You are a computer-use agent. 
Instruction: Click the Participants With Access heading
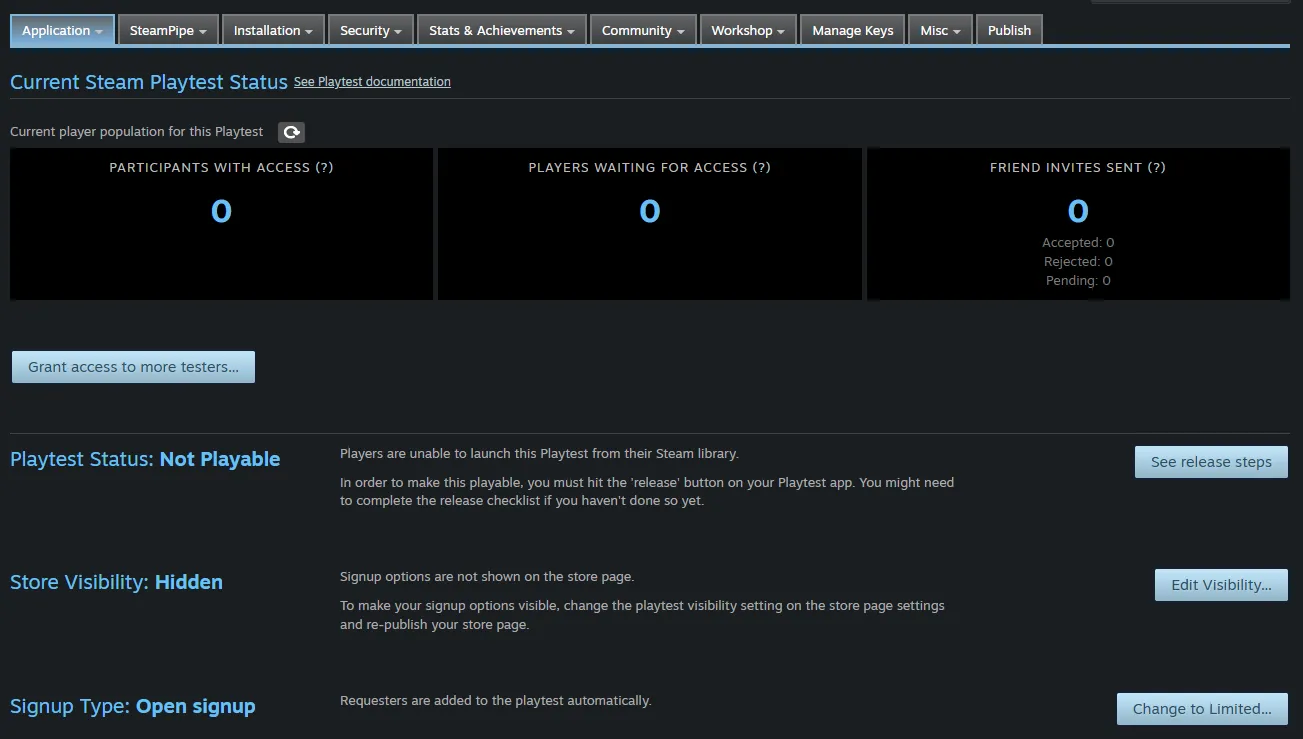221,168
